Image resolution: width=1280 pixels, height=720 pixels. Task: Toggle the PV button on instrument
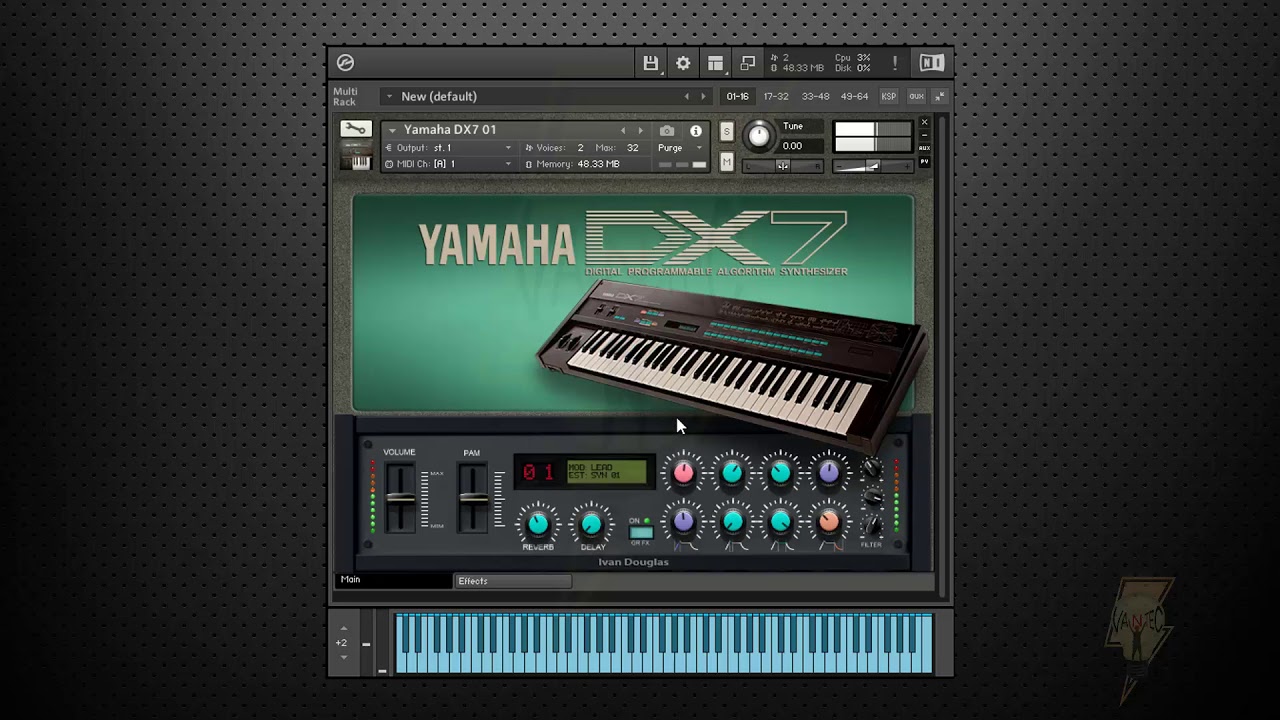pyautogui.click(x=924, y=161)
